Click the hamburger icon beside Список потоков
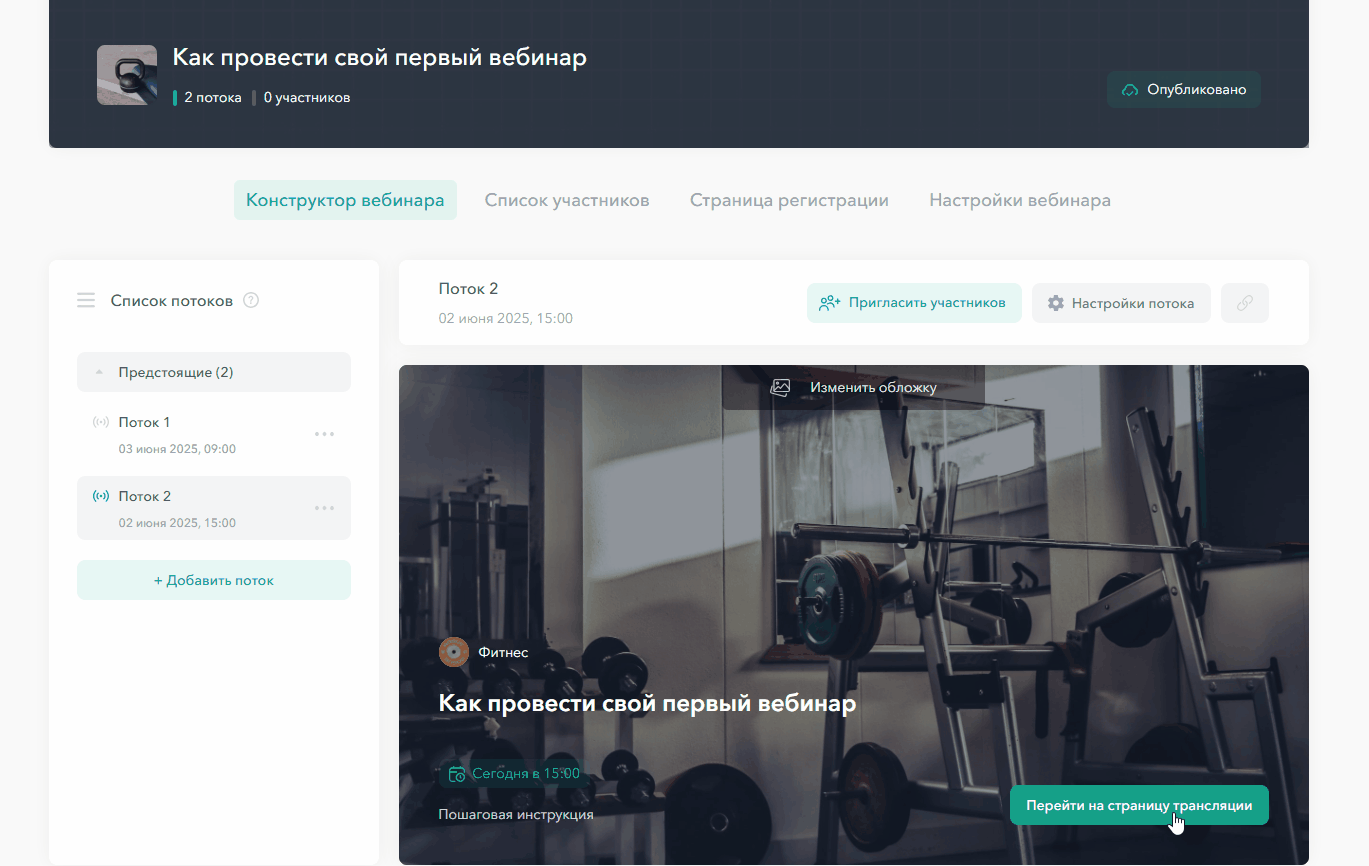The height and width of the screenshot is (866, 1369). pyautogui.click(x=86, y=300)
